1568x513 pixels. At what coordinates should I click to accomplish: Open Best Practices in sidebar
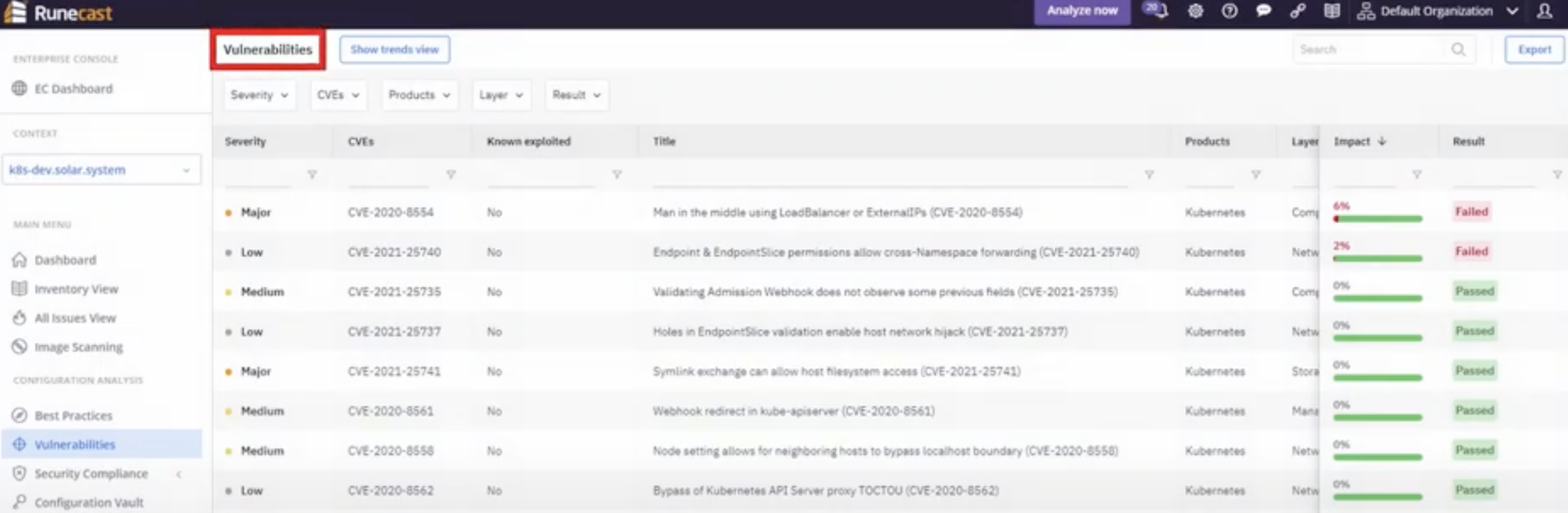[73, 415]
